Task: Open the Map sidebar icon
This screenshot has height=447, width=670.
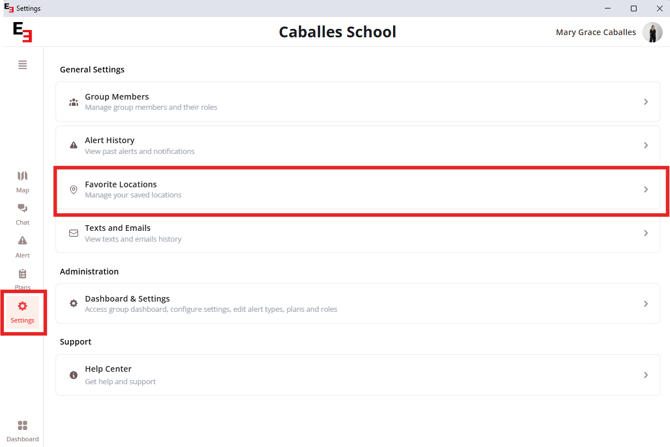Action: pos(23,176)
